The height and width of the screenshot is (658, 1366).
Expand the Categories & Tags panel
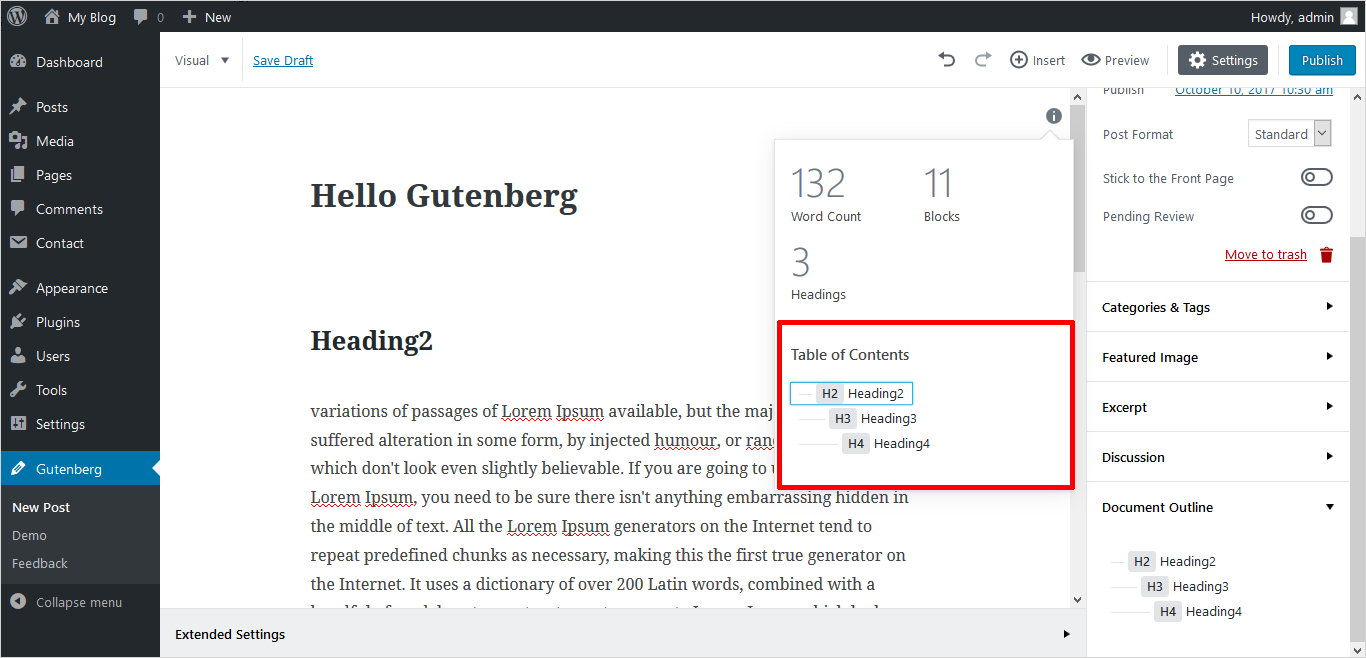pos(1216,307)
